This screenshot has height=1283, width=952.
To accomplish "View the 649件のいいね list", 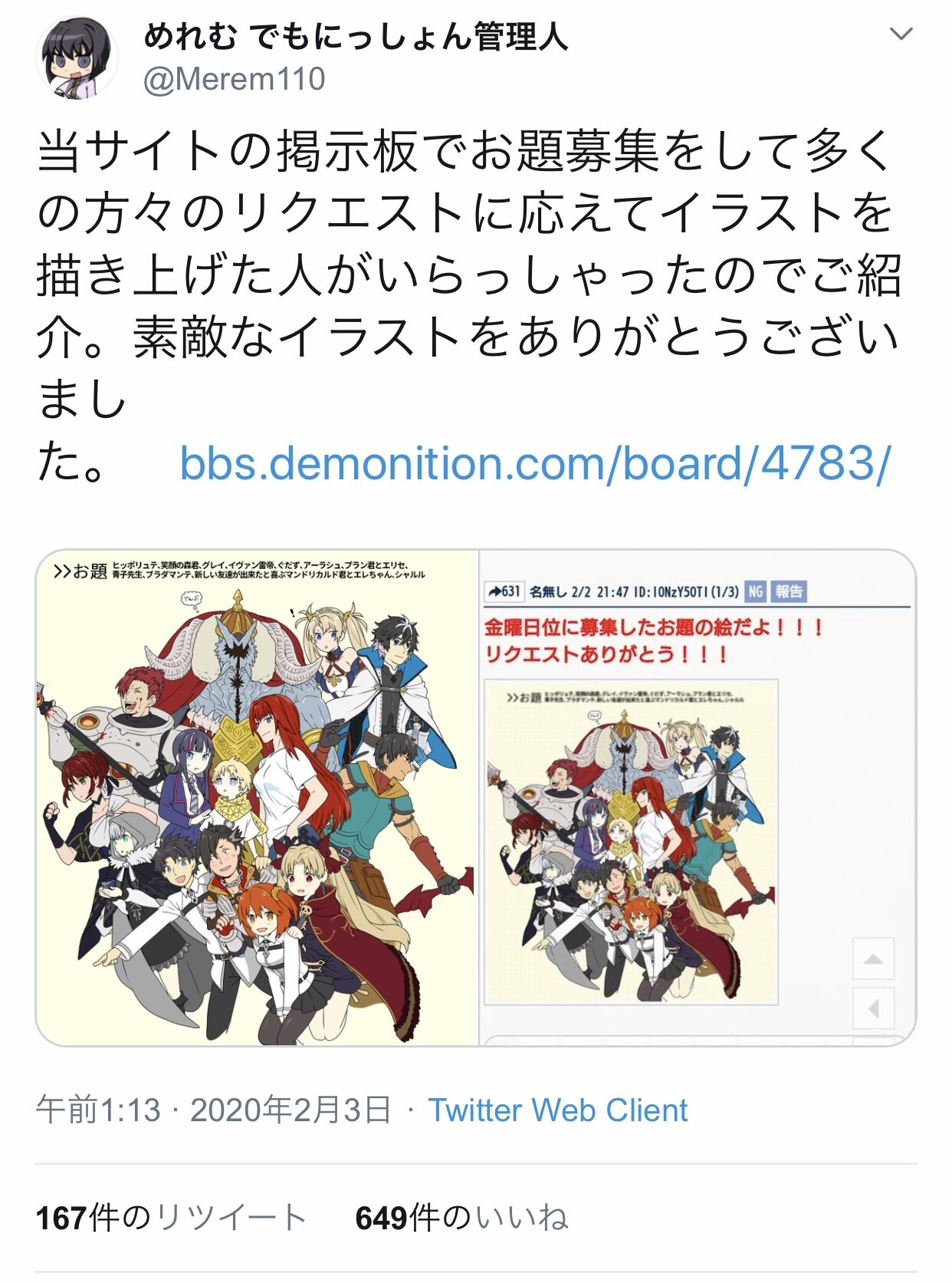I will pyautogui.click(x=461, y=1218).
